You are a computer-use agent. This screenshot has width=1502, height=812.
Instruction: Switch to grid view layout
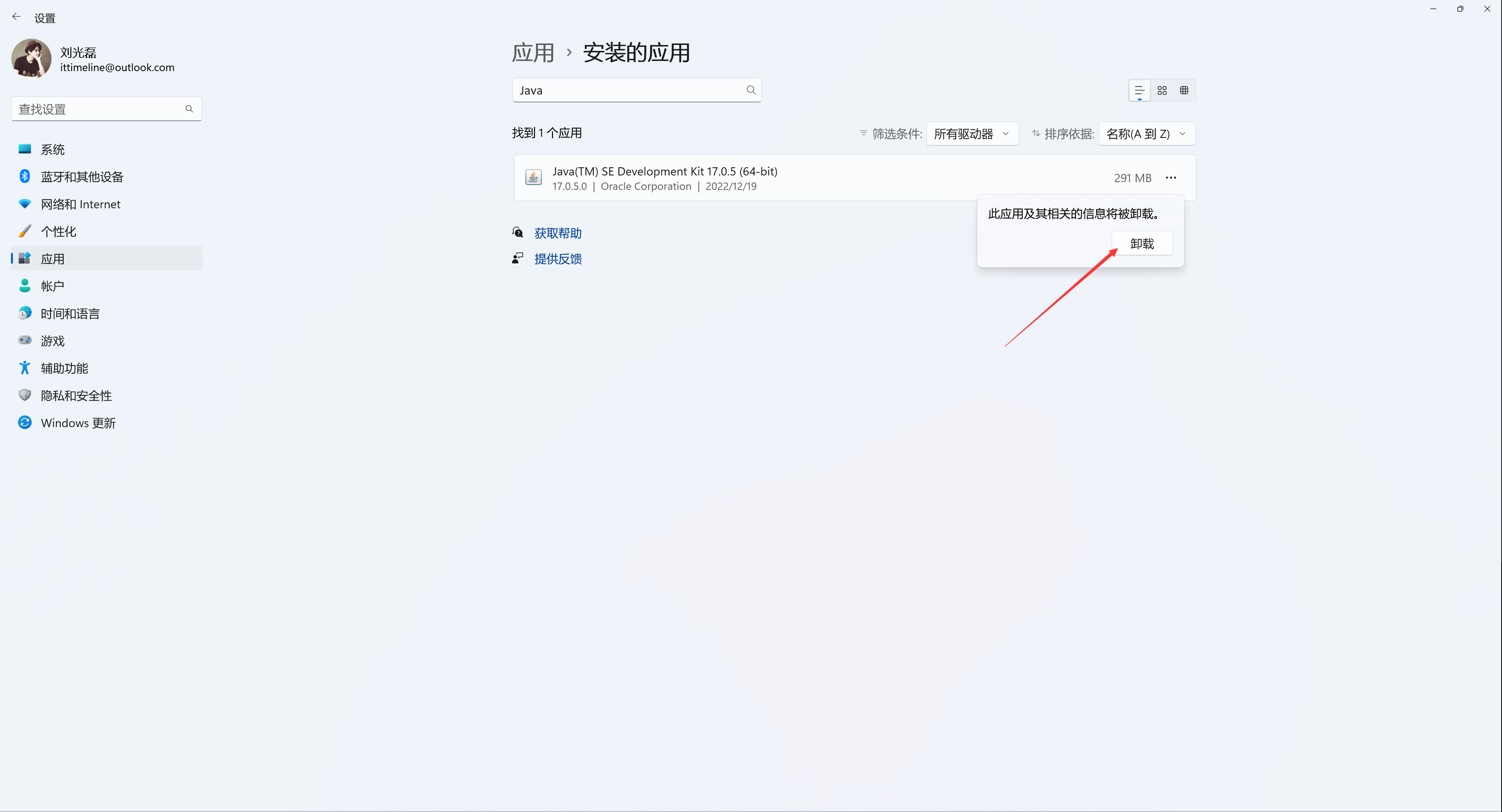pos(1162,90)
